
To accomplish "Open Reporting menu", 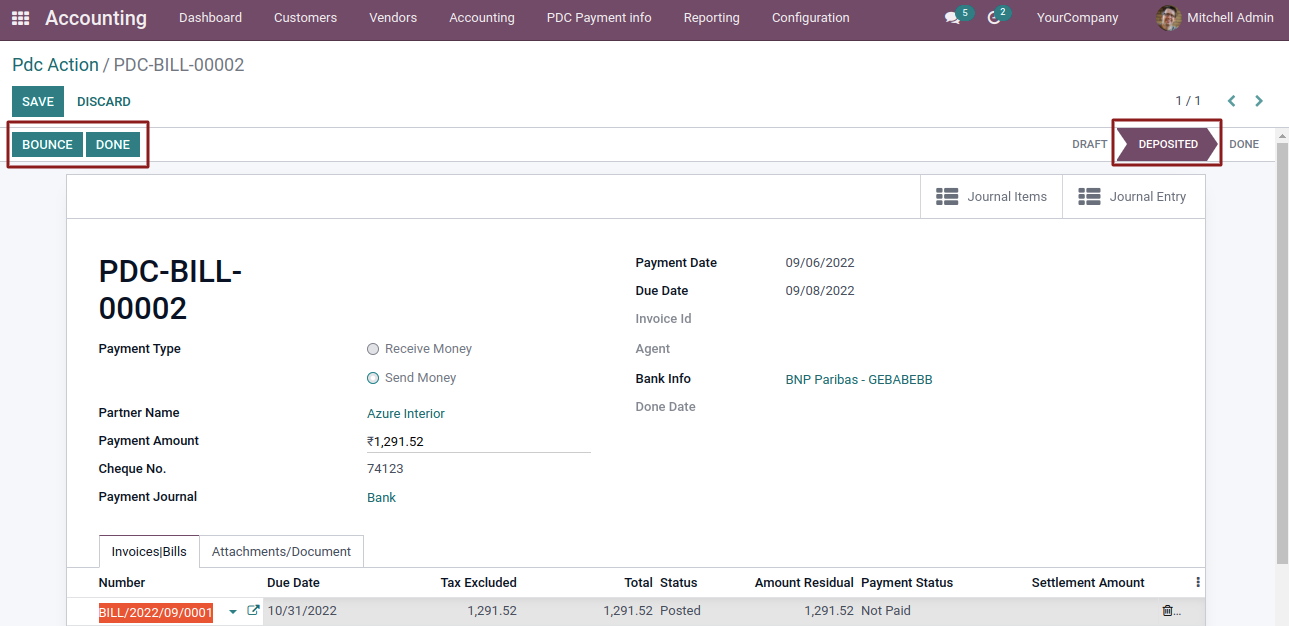I will pos(712,18).
